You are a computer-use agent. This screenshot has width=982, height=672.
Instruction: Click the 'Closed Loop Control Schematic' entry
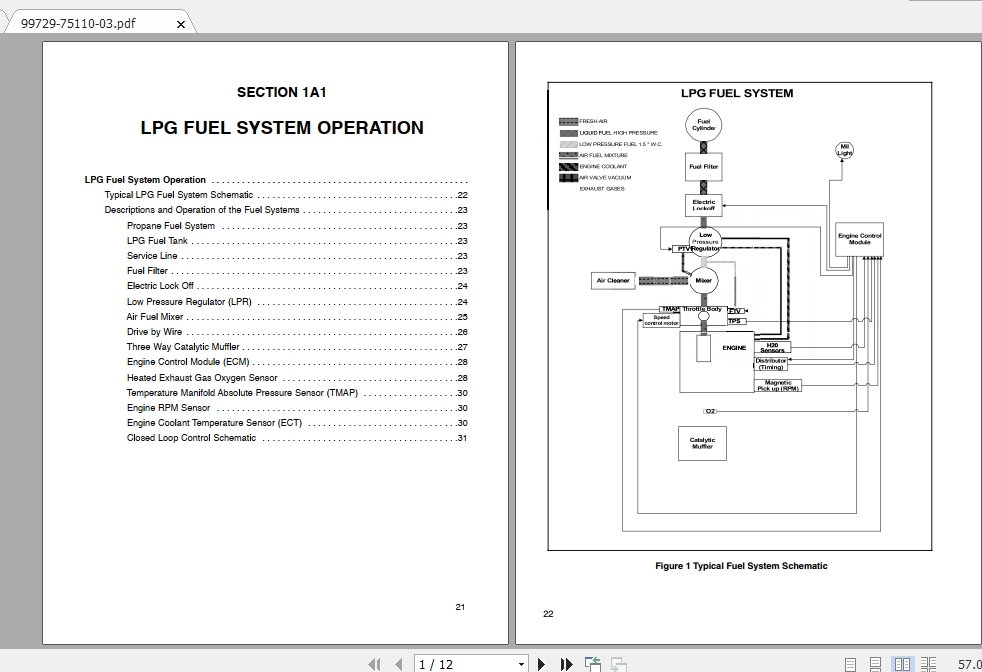click(x=190, y=437)
